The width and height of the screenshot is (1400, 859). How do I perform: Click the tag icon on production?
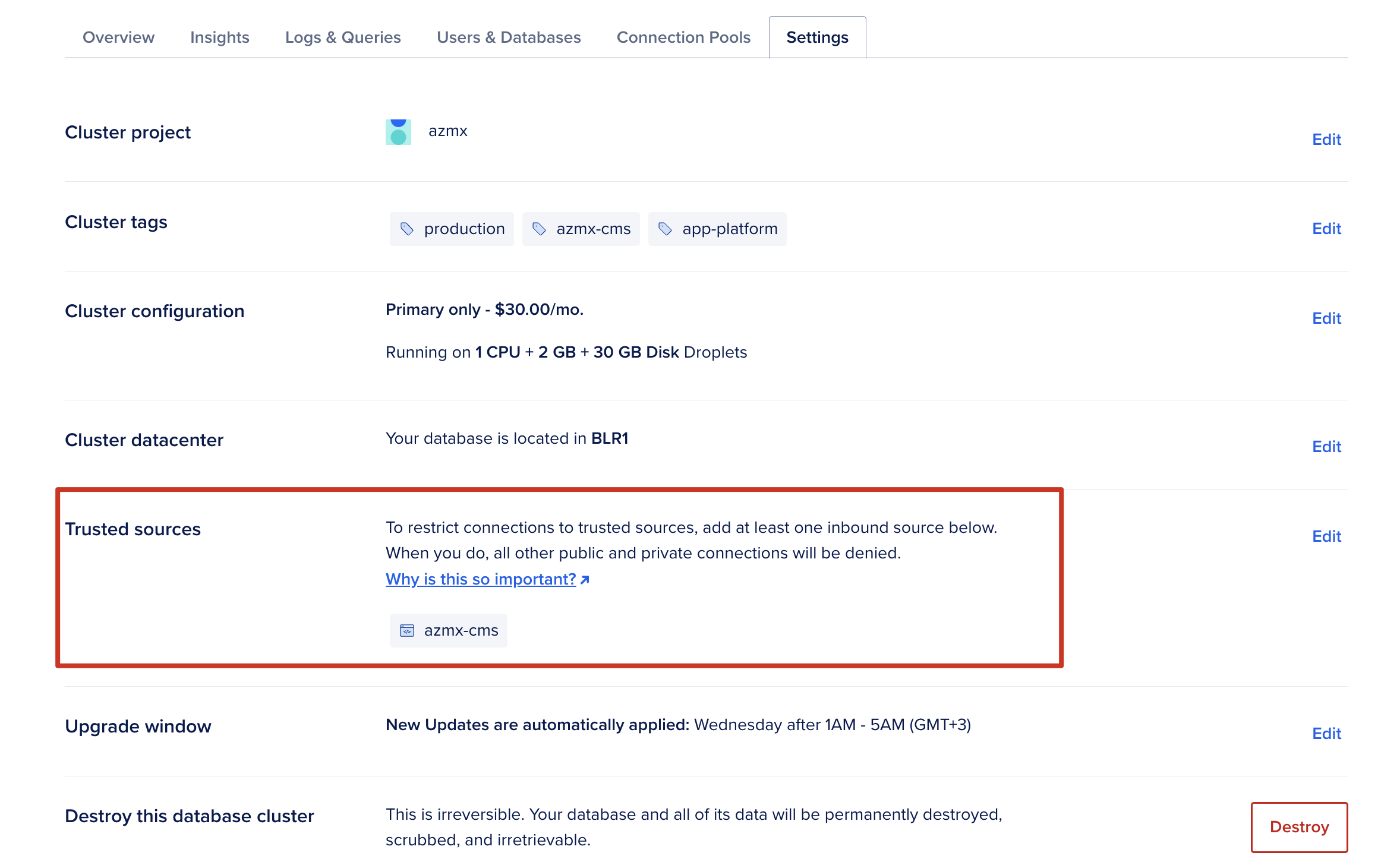coord(407,229)
